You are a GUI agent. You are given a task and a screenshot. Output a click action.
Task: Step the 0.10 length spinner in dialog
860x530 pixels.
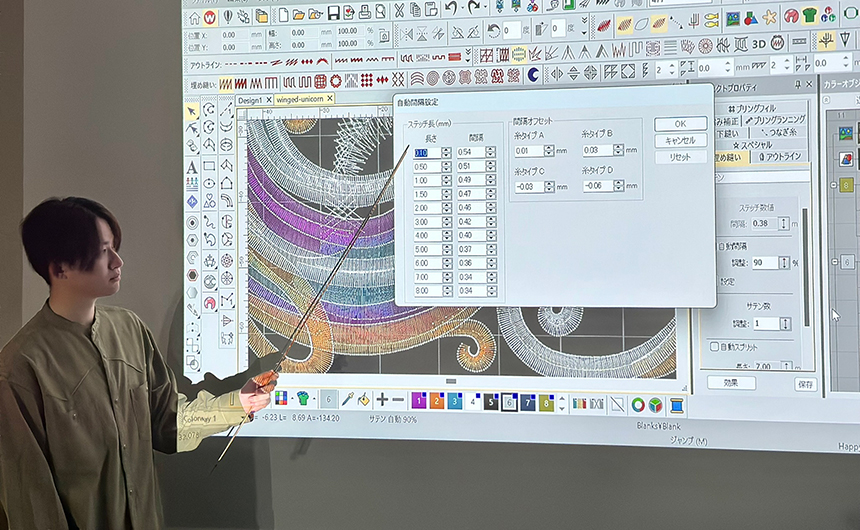[x=446, y=153]
